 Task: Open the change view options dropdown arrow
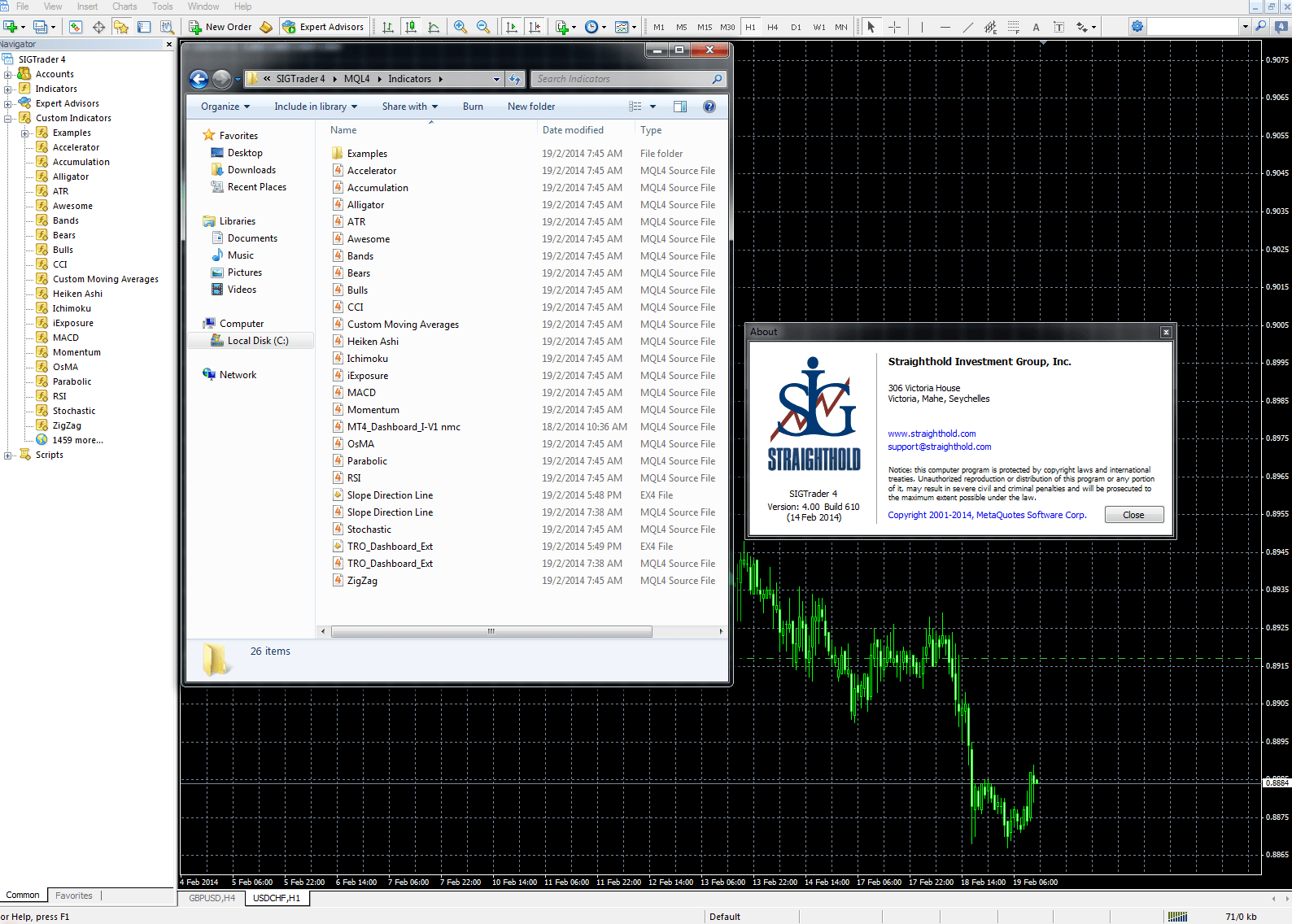tap(653, 107)
